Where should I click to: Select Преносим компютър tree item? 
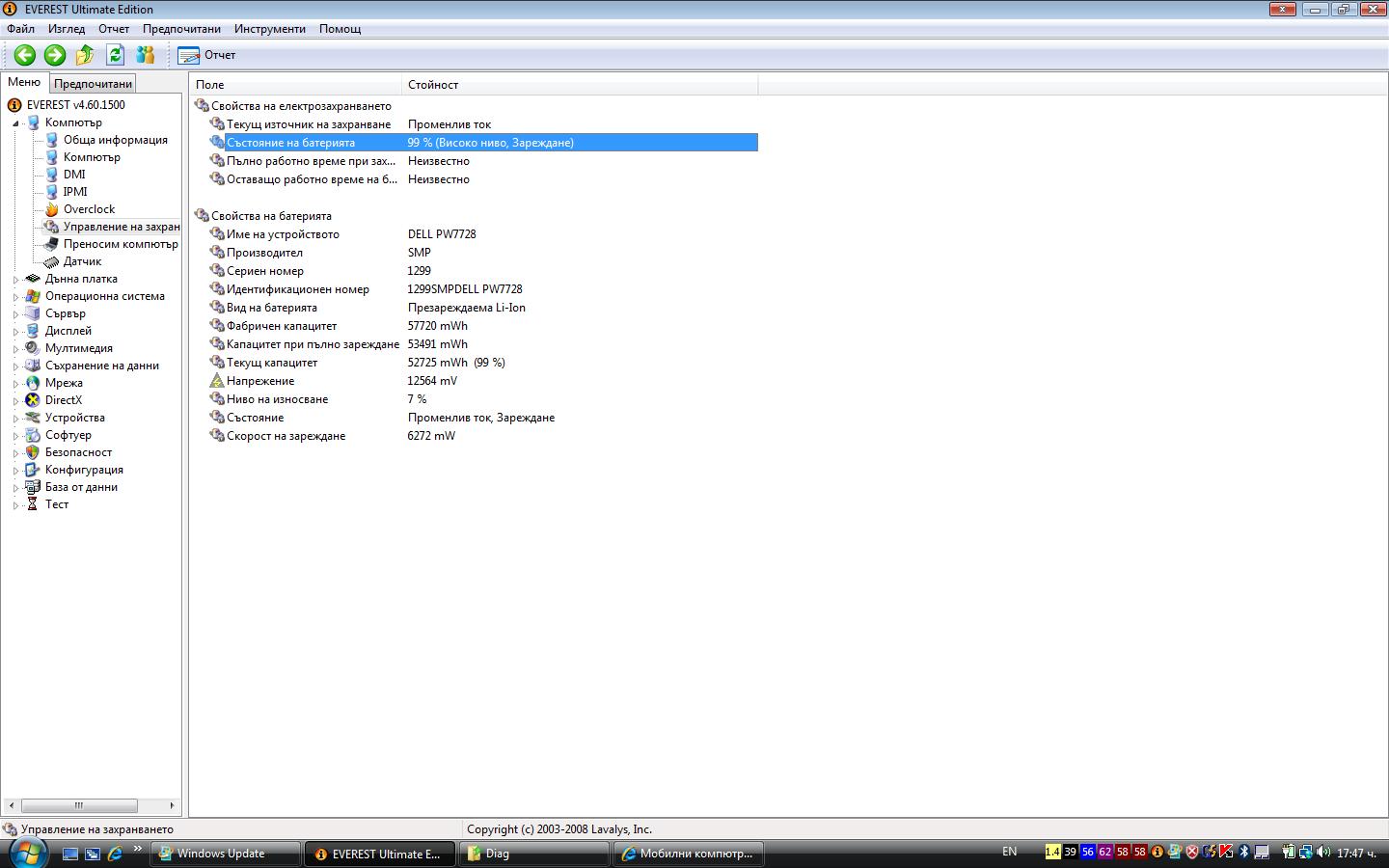pyautogui.click(x=121, y=244)
